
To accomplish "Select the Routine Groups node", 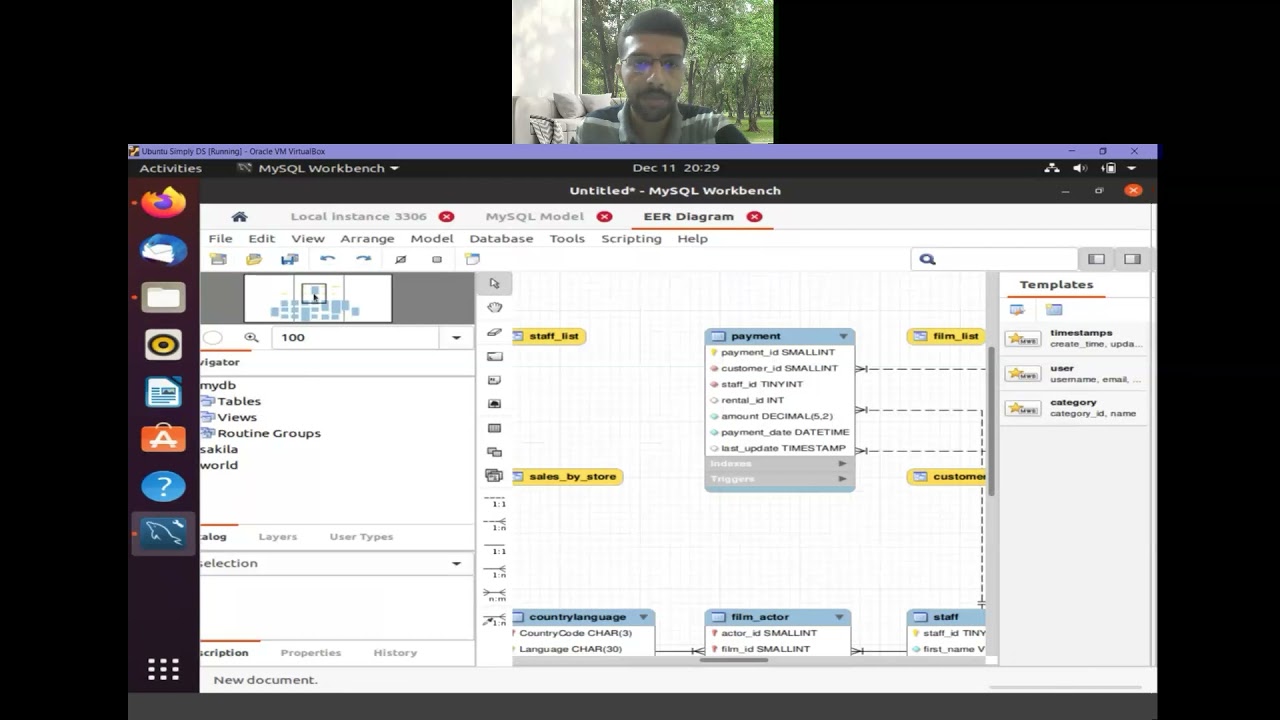I will [268, 433].
